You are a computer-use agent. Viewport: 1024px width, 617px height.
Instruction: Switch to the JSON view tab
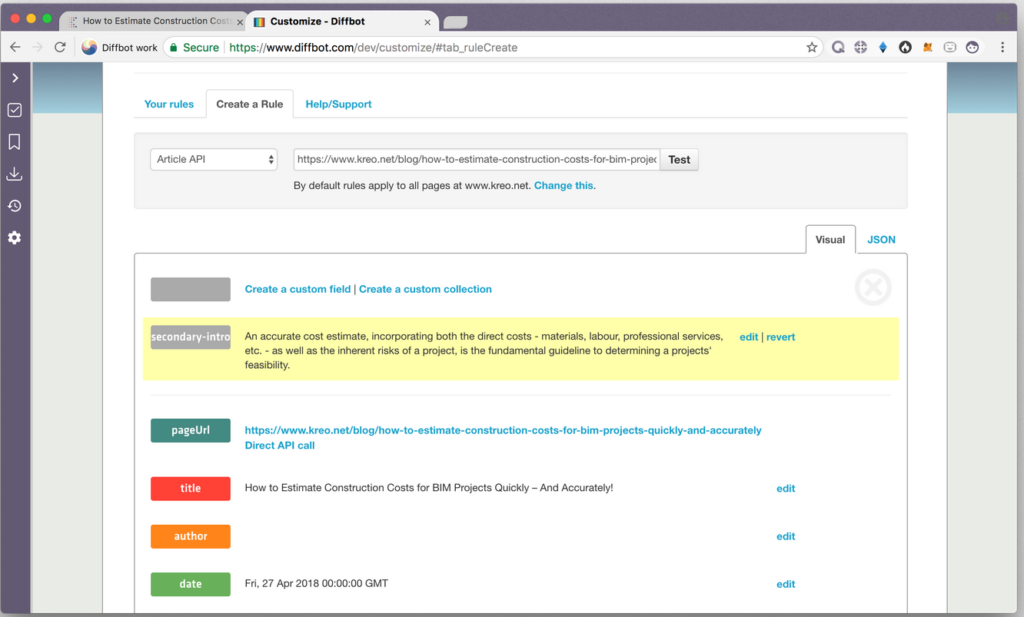[880, 239]
